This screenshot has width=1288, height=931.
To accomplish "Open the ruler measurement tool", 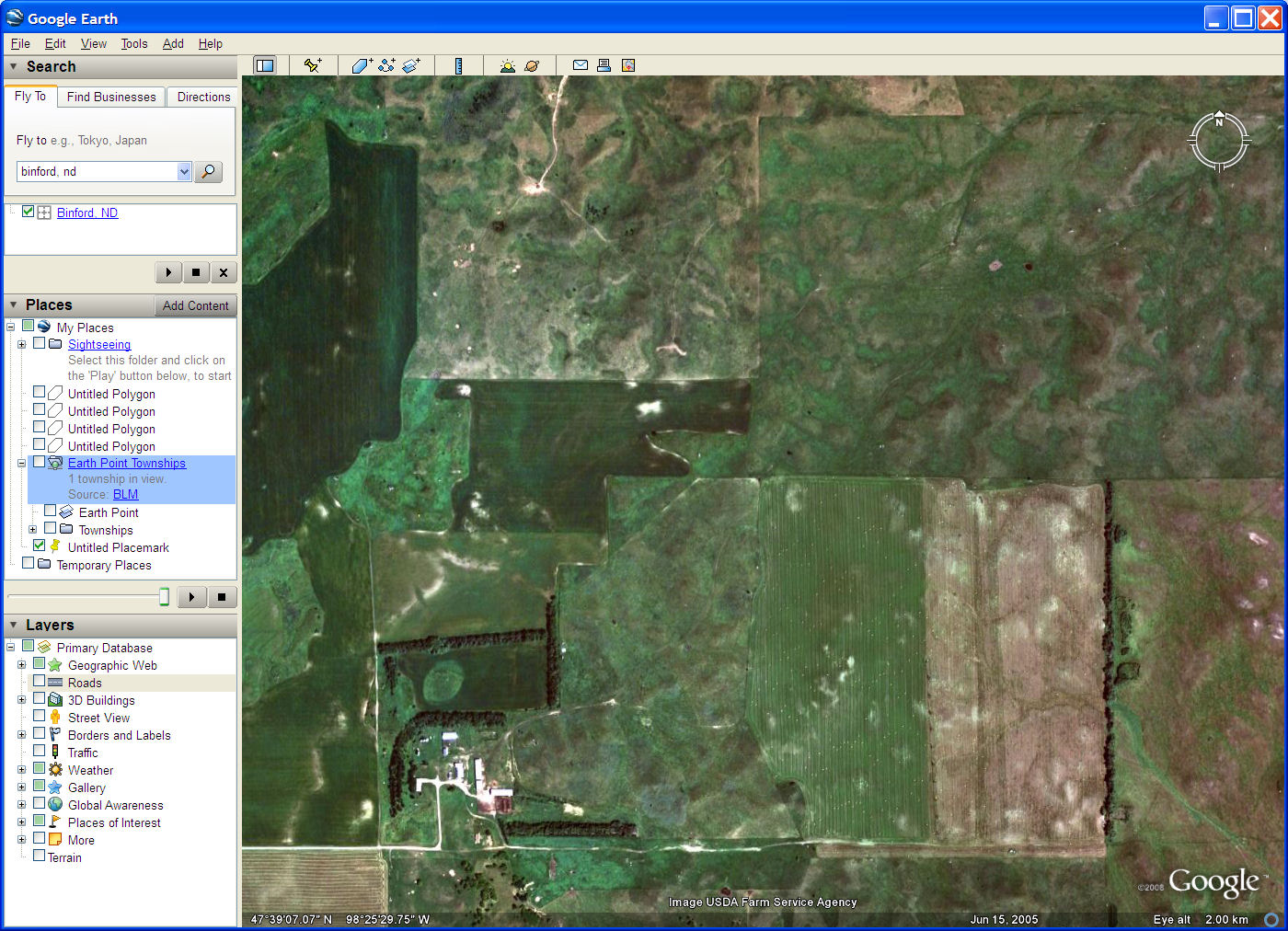I will 458,65.
